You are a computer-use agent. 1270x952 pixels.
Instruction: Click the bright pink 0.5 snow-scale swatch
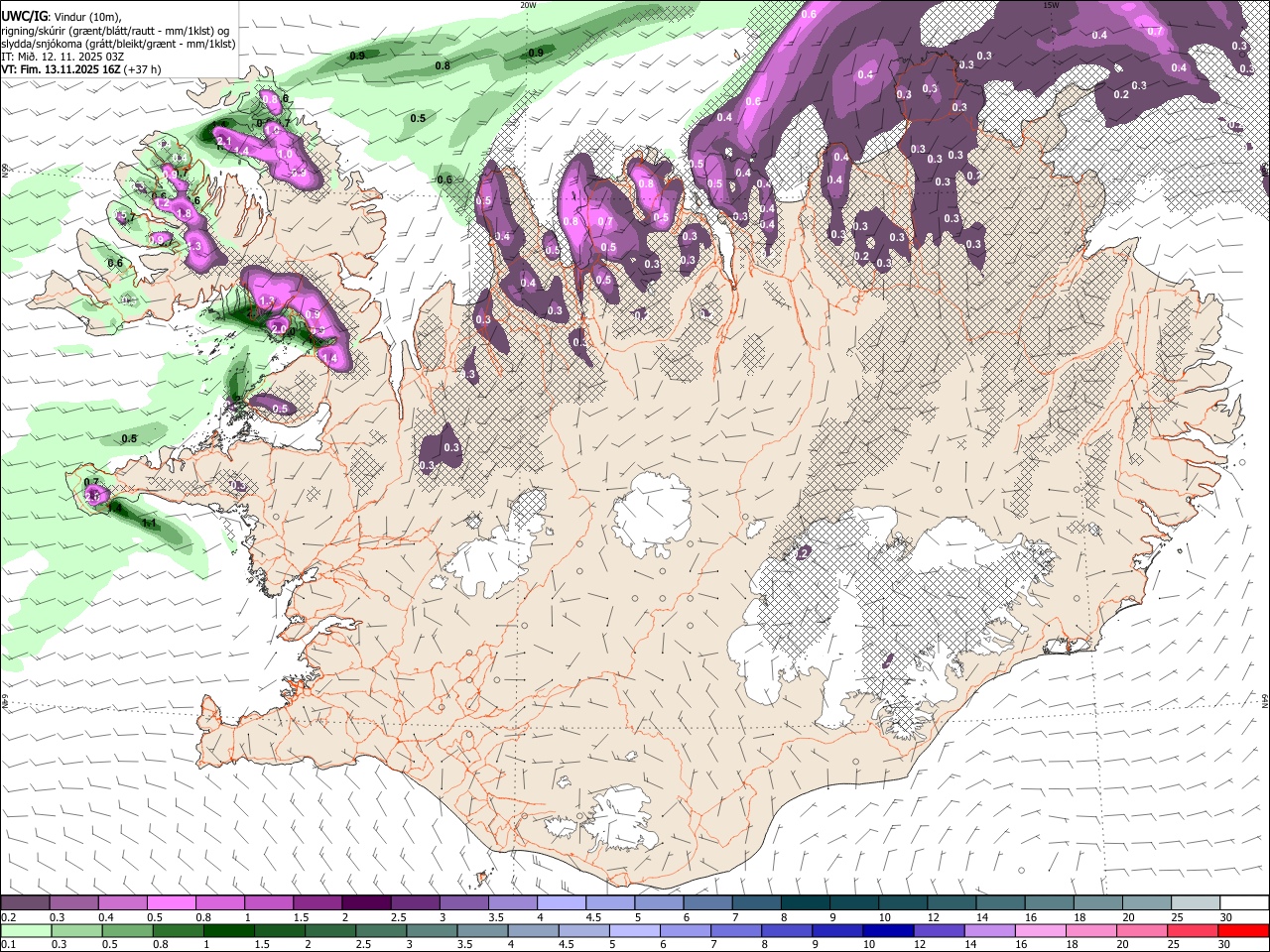click(x=171, y=903)
